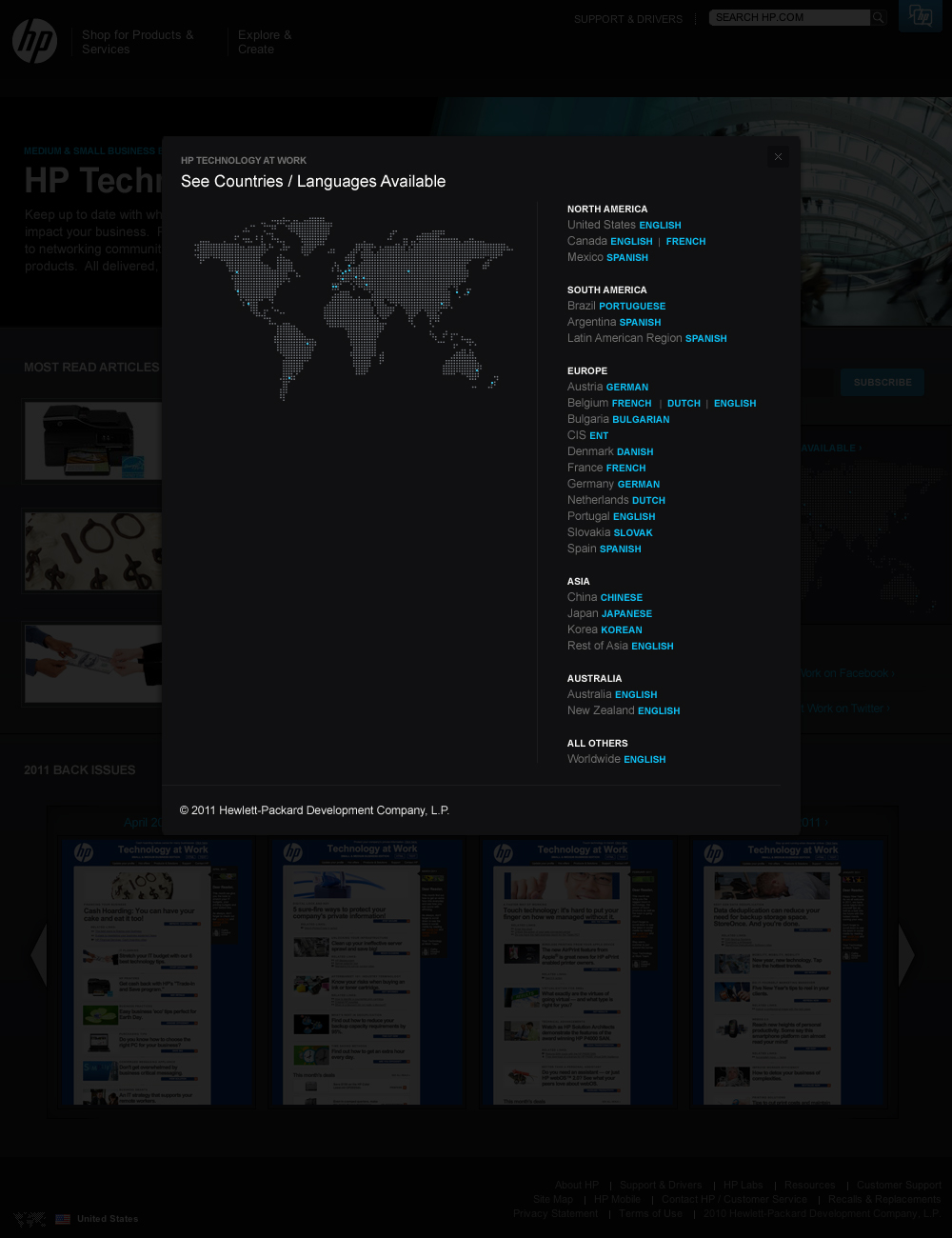Click the recycling logo at the bottom left
Viewport: 952px width, 1238px height.
29,1219
